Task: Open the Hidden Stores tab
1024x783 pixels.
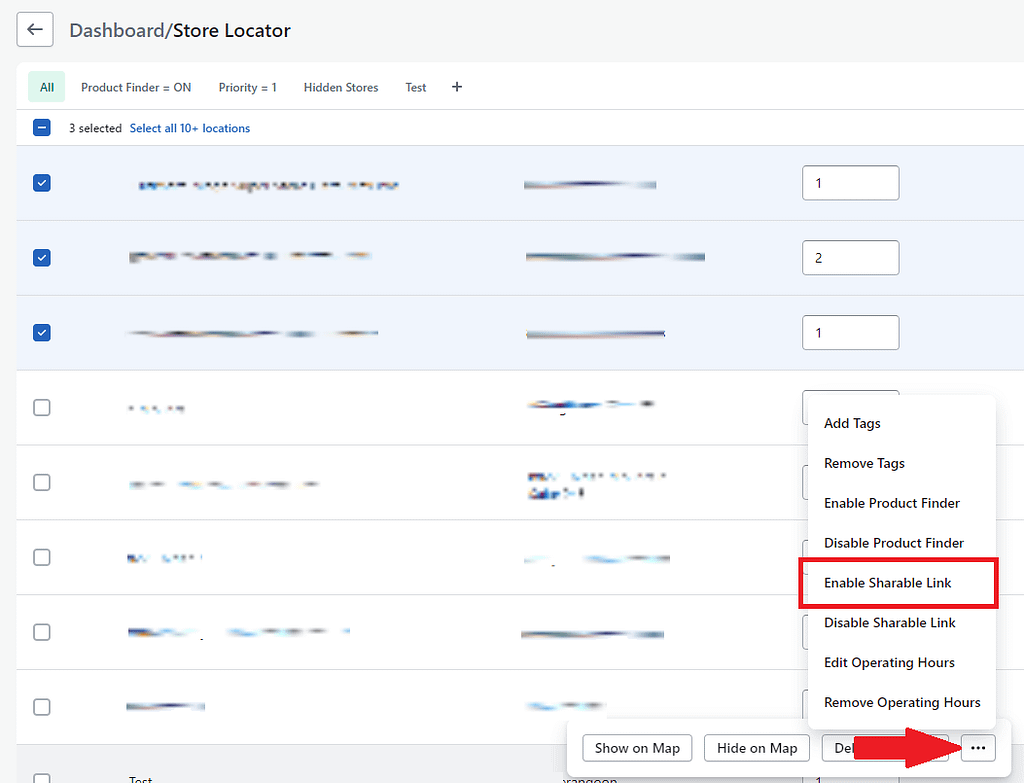Action: click(x=341, y=87)
